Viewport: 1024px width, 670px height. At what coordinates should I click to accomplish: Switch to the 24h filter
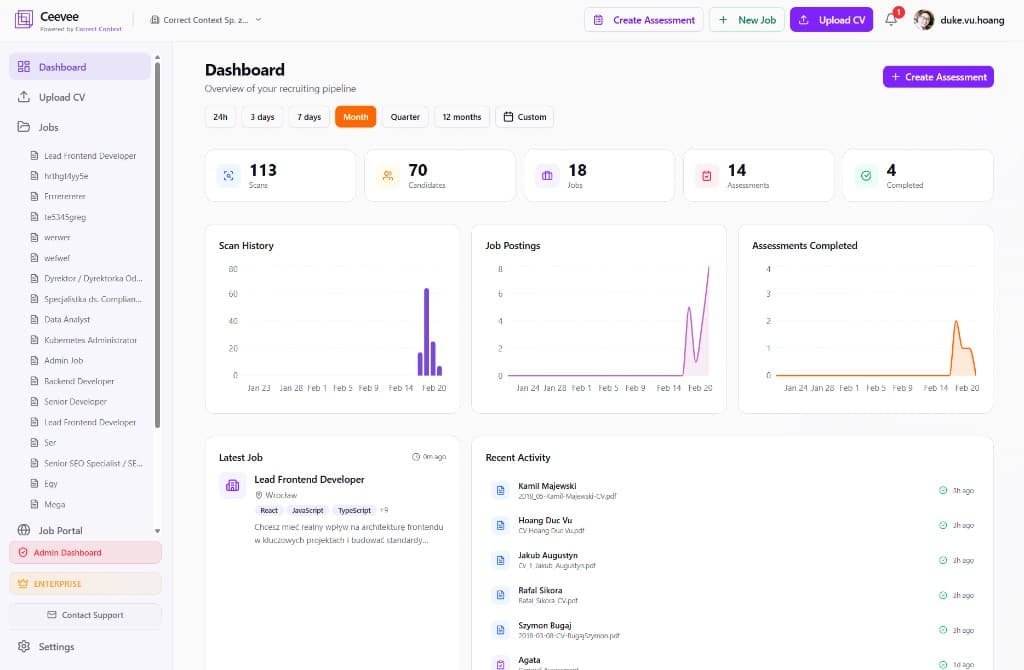coord(219,117)
